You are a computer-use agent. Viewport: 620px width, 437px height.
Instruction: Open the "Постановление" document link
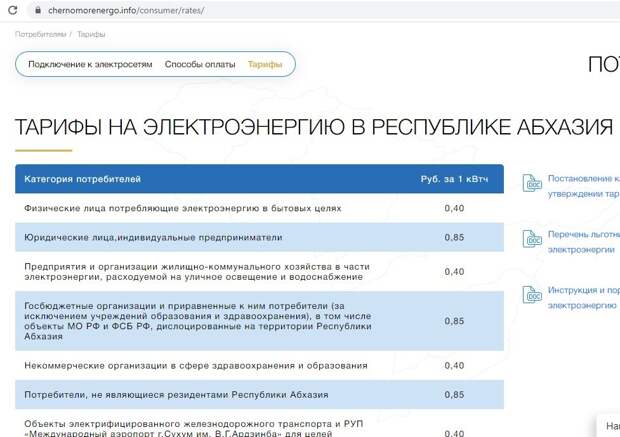coord(583,178)
